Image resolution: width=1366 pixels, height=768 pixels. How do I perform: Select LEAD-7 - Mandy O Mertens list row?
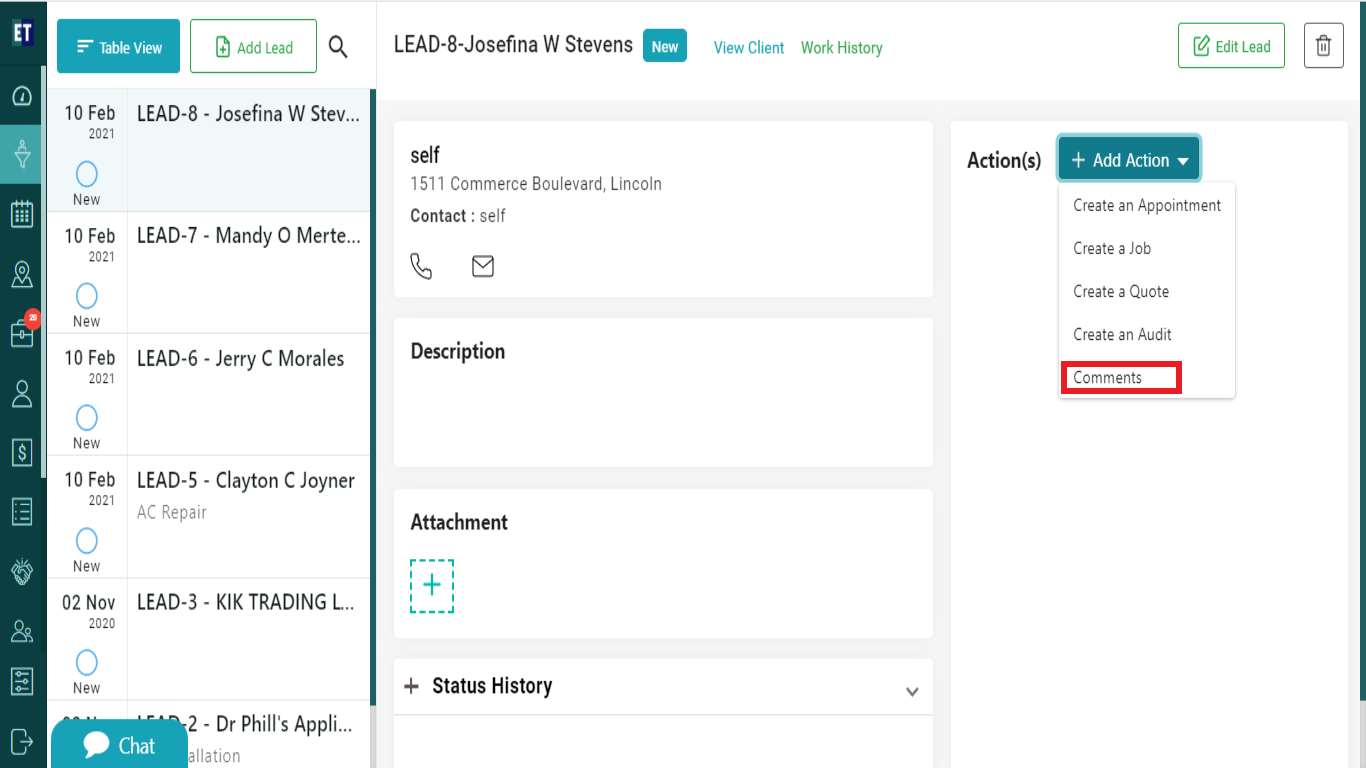(209, 272)
